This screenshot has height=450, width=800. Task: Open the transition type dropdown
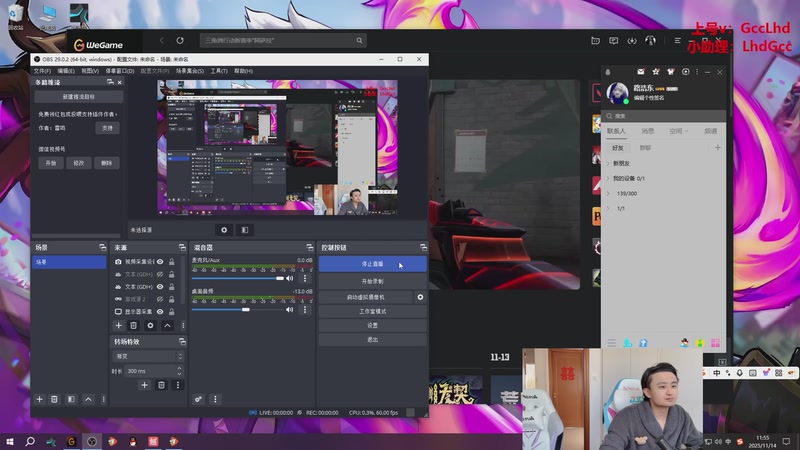coord(147,356)
